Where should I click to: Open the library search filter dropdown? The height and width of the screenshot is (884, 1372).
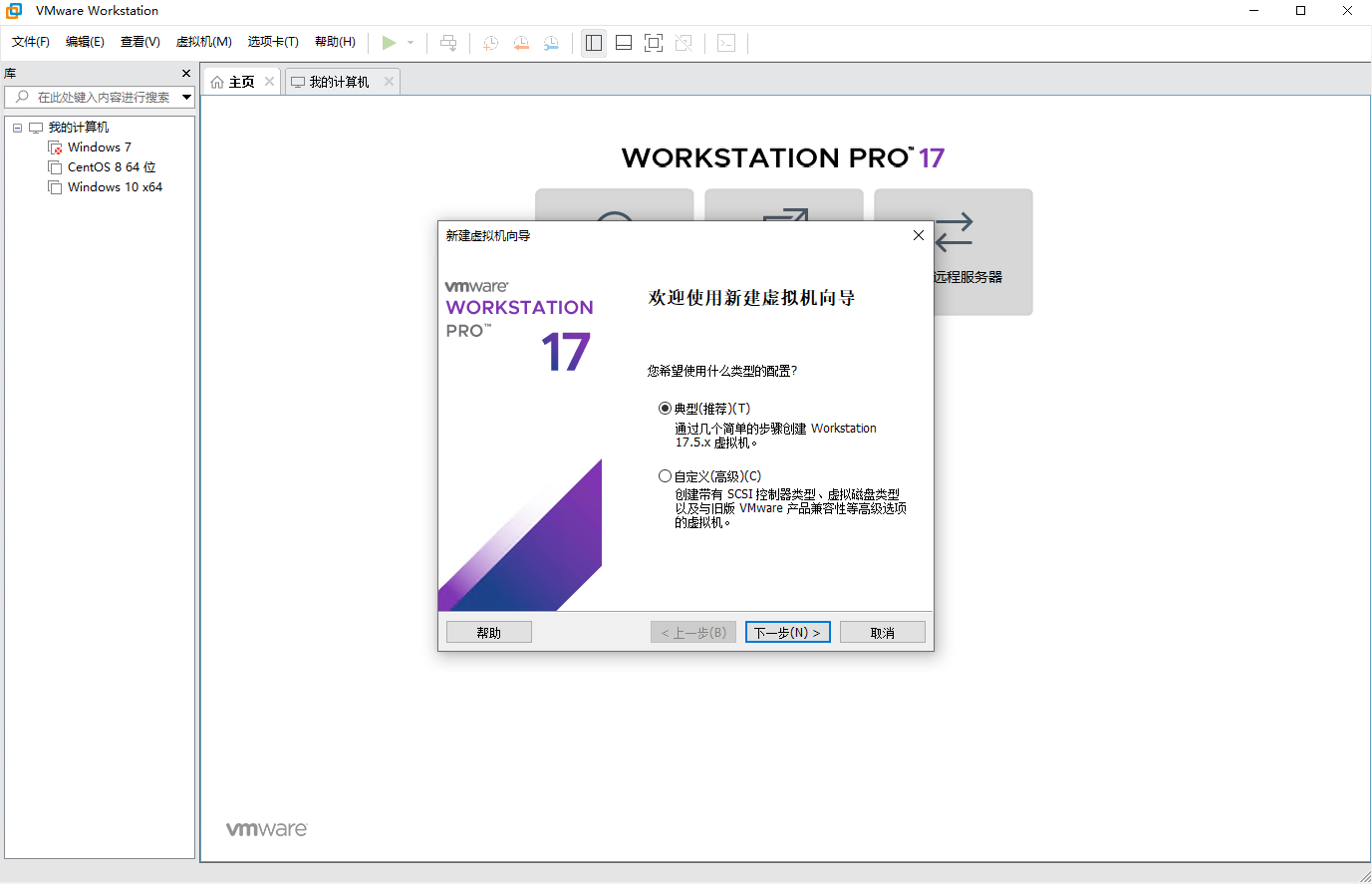click(186, 97)
